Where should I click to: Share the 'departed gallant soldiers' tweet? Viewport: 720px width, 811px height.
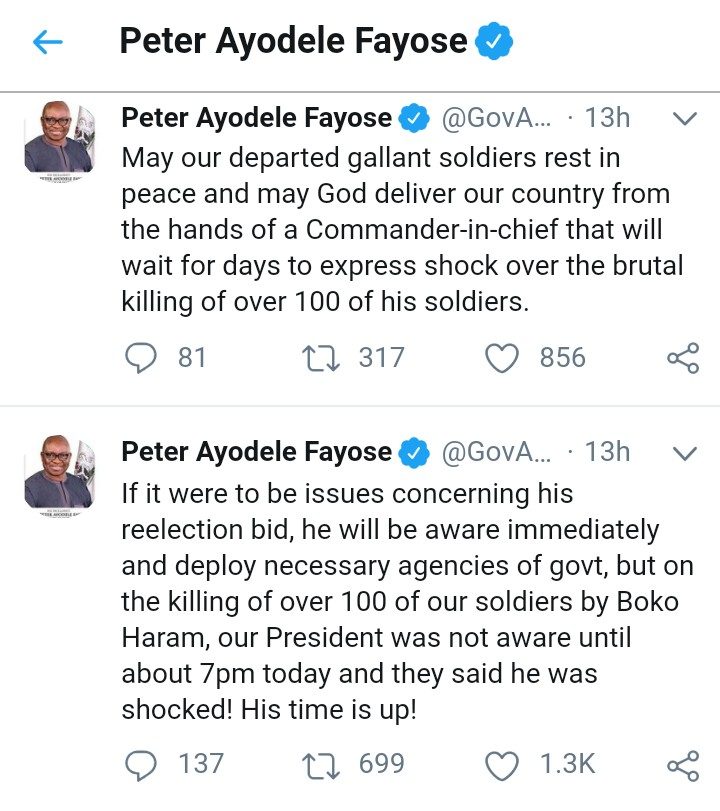tap(682, 358)
